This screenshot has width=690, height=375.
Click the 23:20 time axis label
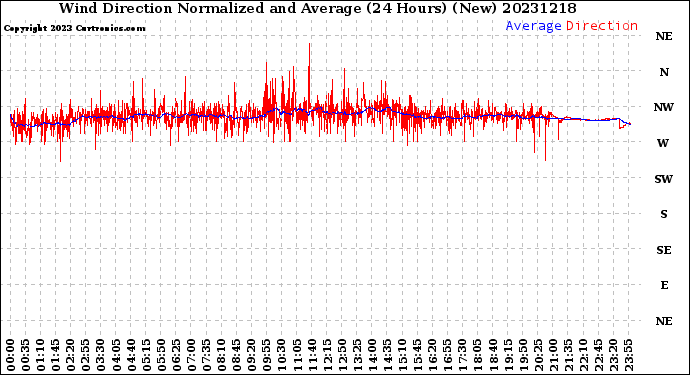(x=613, y=355)
